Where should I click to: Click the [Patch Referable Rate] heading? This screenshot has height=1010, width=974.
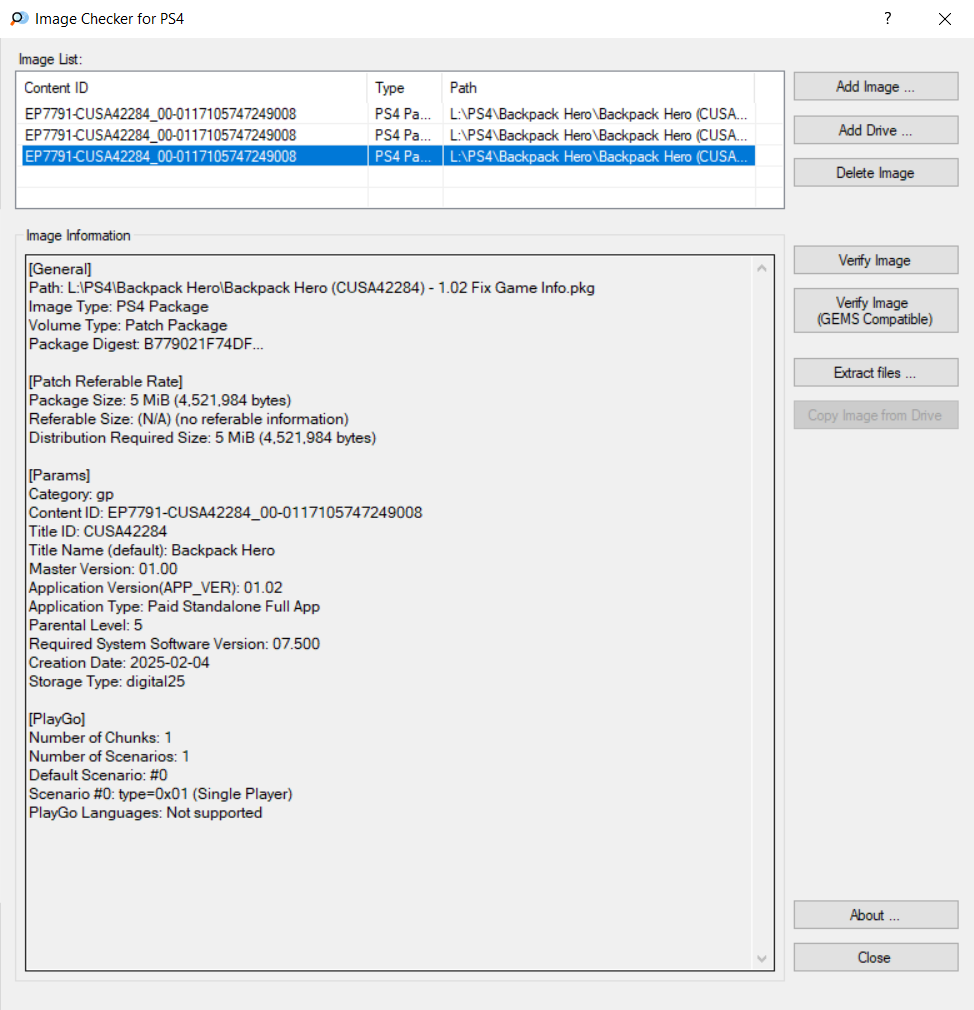[x=106, y=381]
